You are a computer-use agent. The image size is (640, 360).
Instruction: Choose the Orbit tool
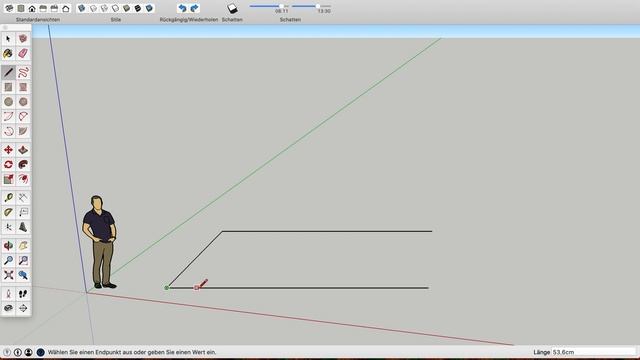click(x=8, y=246)
